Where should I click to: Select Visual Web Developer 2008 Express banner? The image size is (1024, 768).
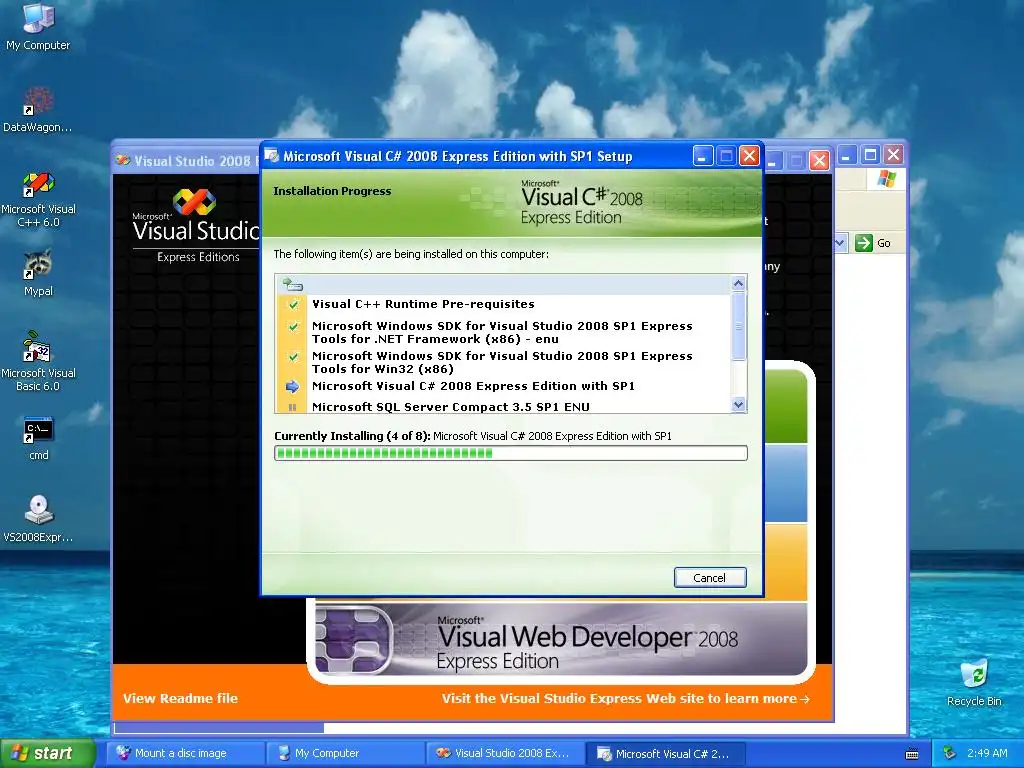(560, 640)
